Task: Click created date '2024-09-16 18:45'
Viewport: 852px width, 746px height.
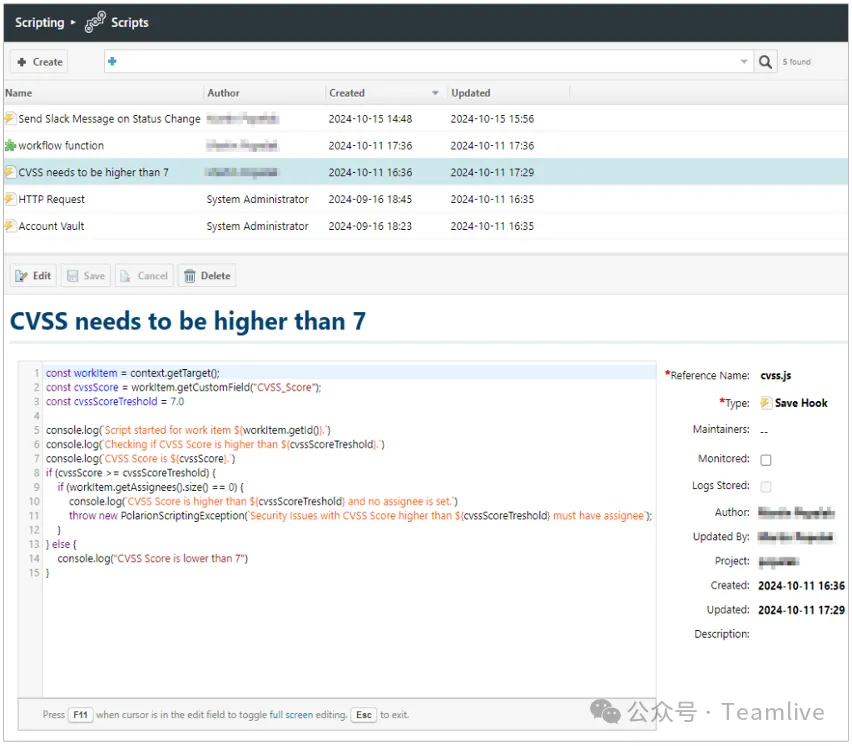Action: tap(370, 199)
